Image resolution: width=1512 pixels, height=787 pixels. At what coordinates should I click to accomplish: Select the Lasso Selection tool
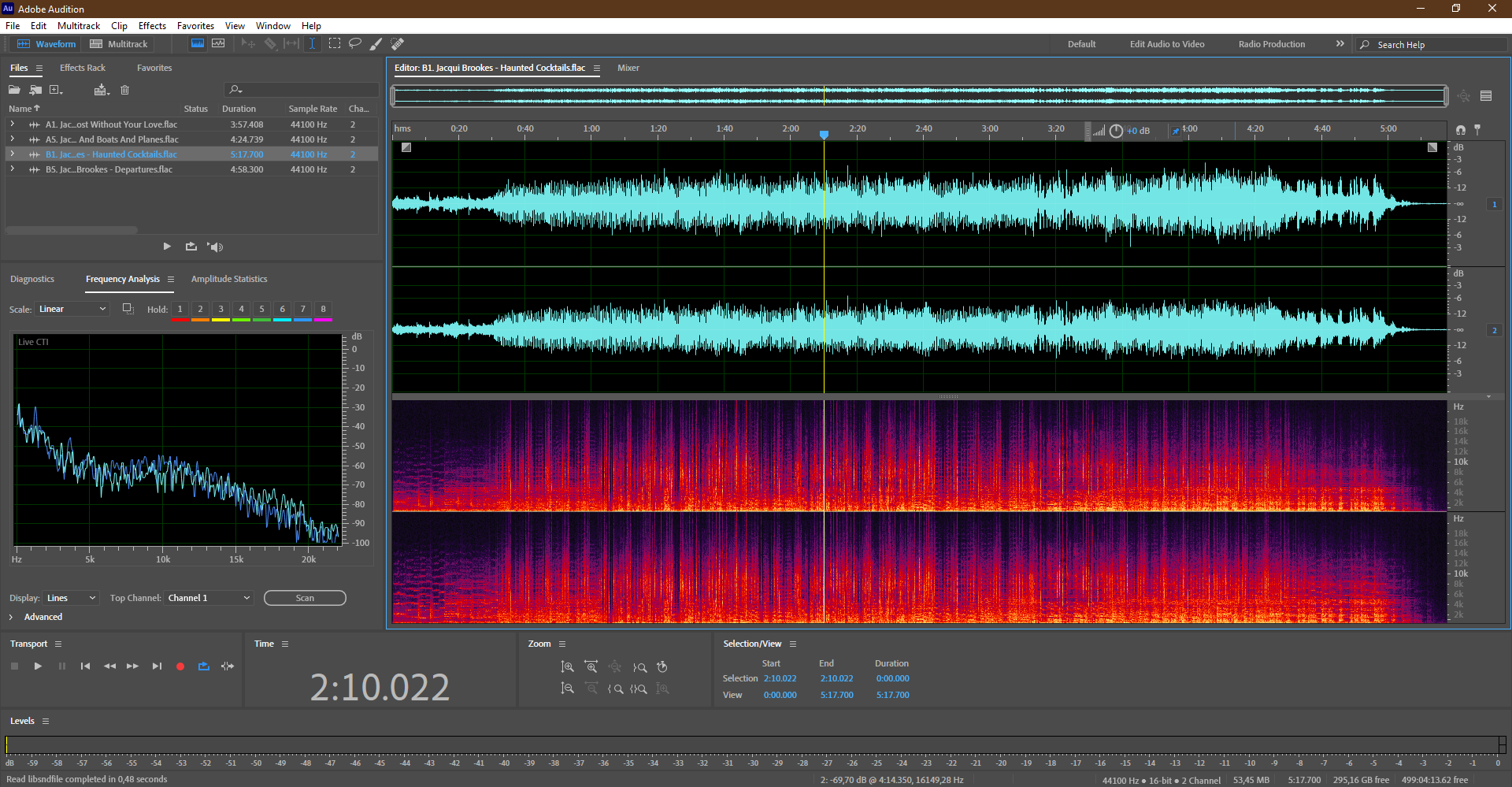tap(355, 44)
